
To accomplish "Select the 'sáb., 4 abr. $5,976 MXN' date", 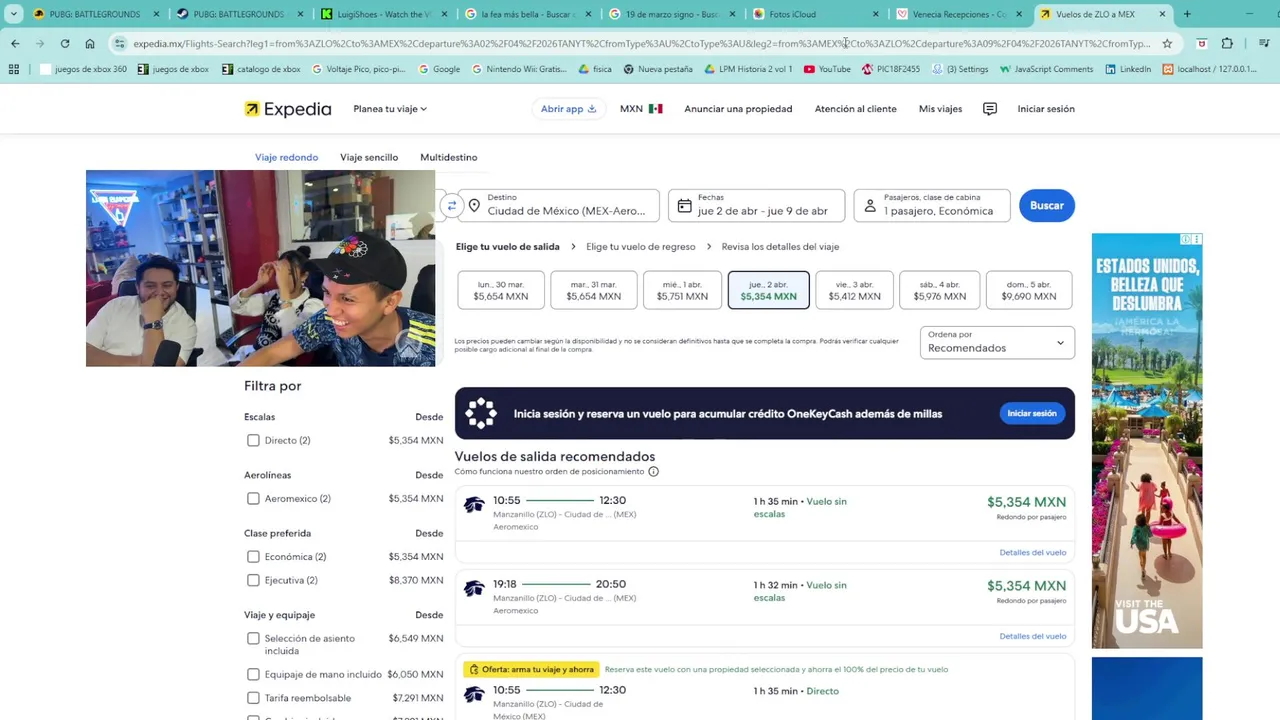I will (939, 290).
